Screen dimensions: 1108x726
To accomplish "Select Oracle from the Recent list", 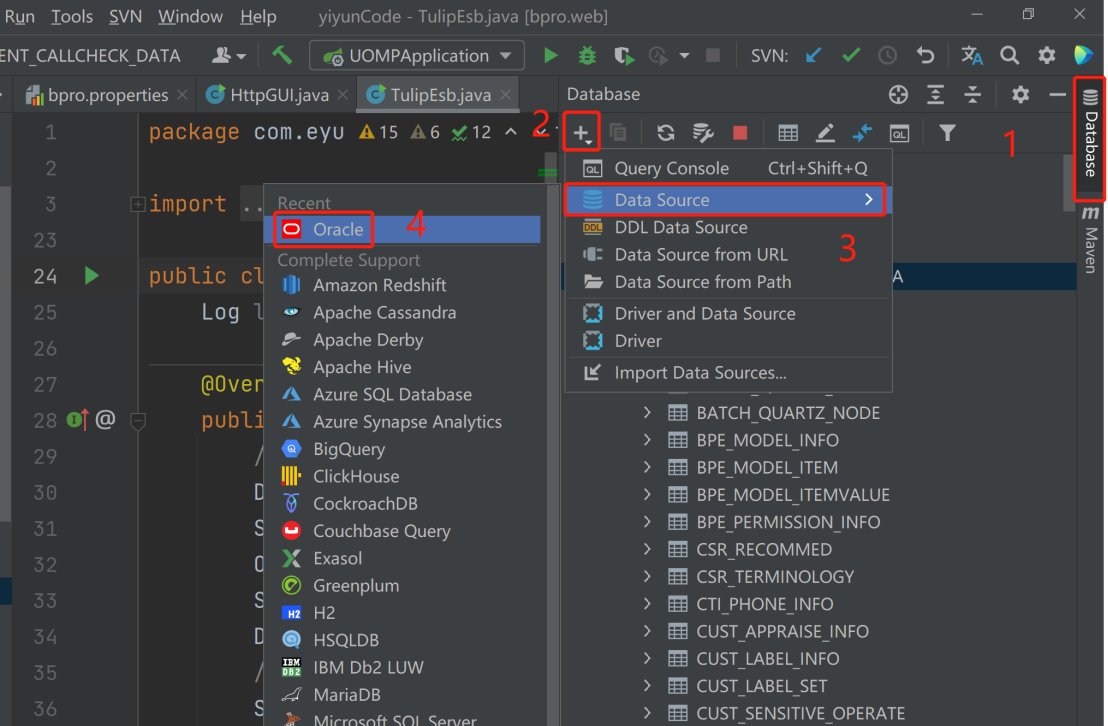I will point(338,230).
